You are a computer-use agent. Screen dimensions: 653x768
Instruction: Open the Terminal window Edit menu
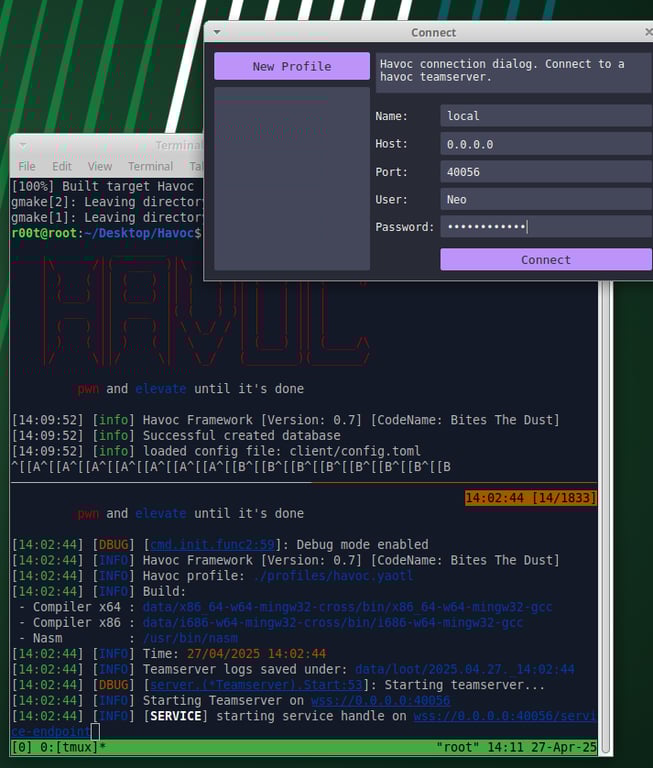(62, 167)
